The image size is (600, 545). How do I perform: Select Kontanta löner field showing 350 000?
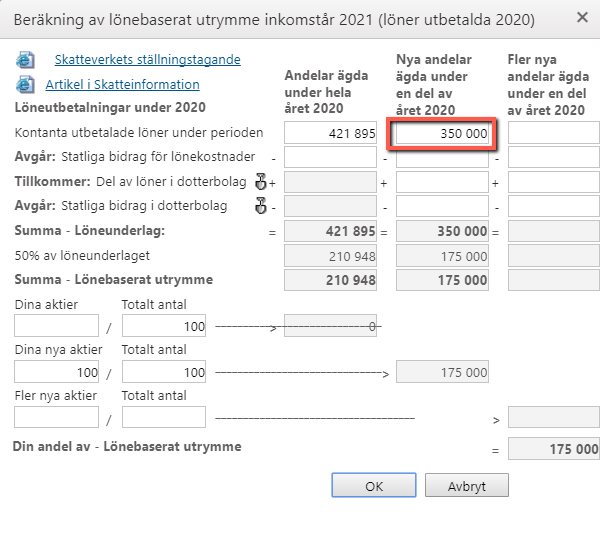442,133
